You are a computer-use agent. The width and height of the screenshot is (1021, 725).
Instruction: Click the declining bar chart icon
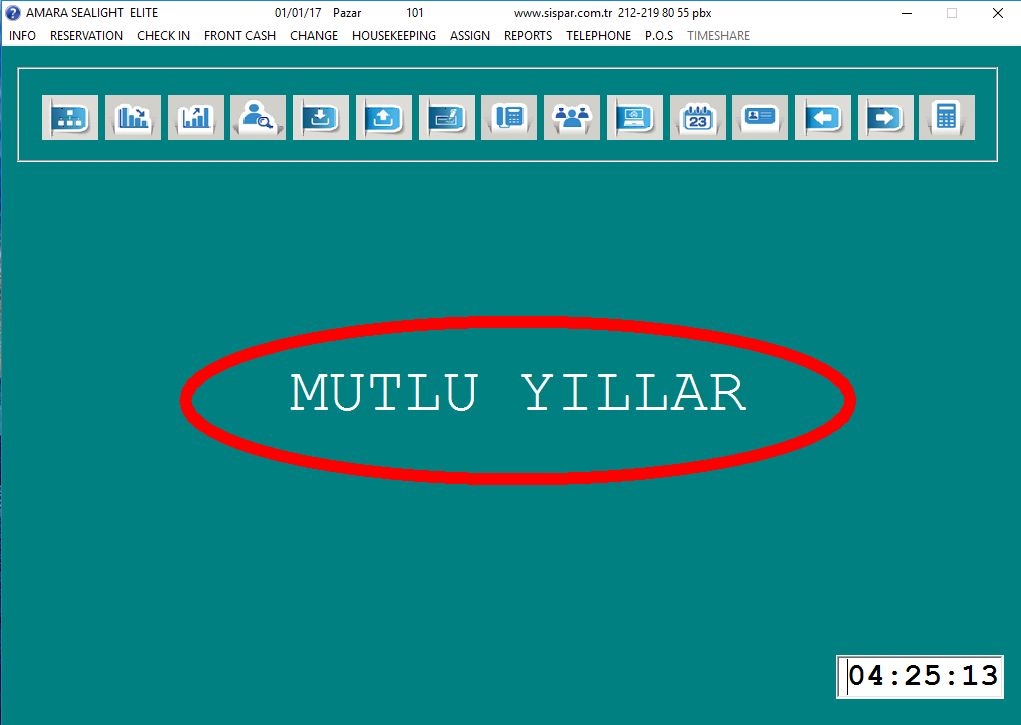(133, 118)
